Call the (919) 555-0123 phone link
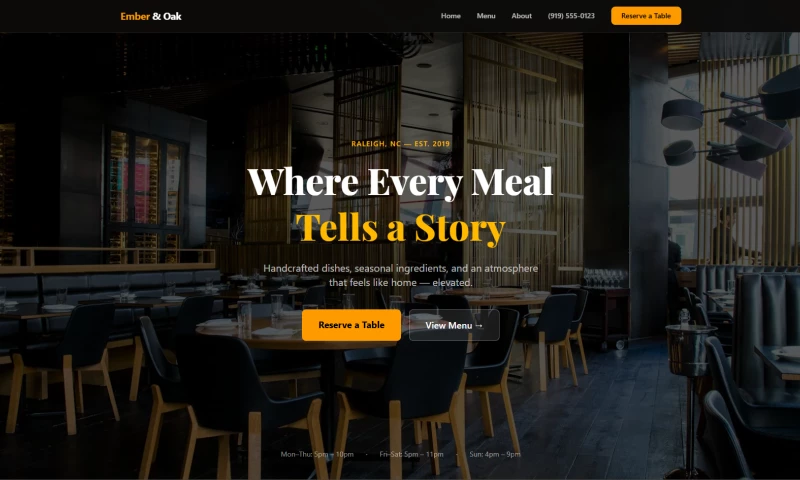This screenshot has width=800, height=480. [x=571, y=16]
